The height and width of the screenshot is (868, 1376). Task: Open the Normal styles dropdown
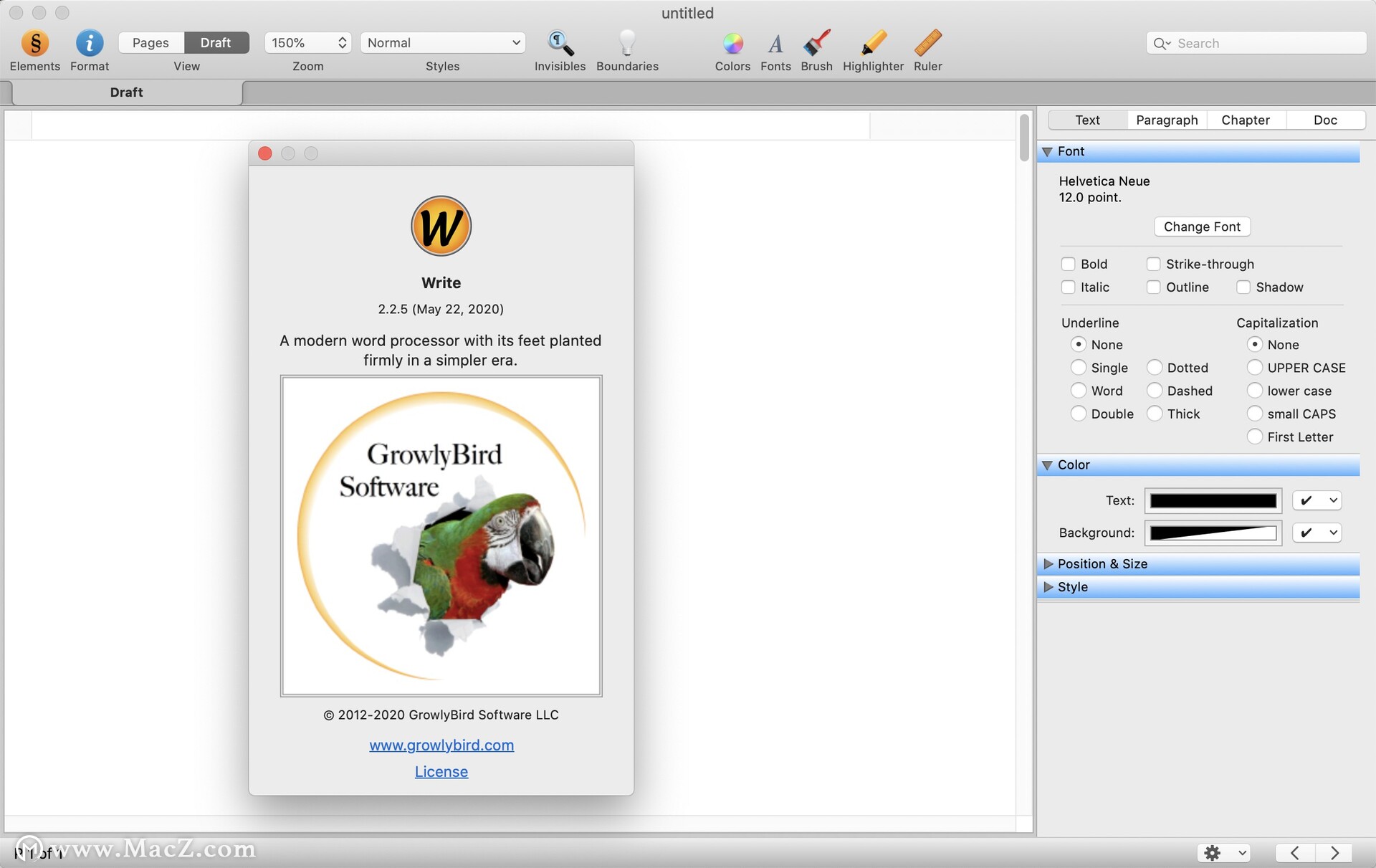pos(443,43)
